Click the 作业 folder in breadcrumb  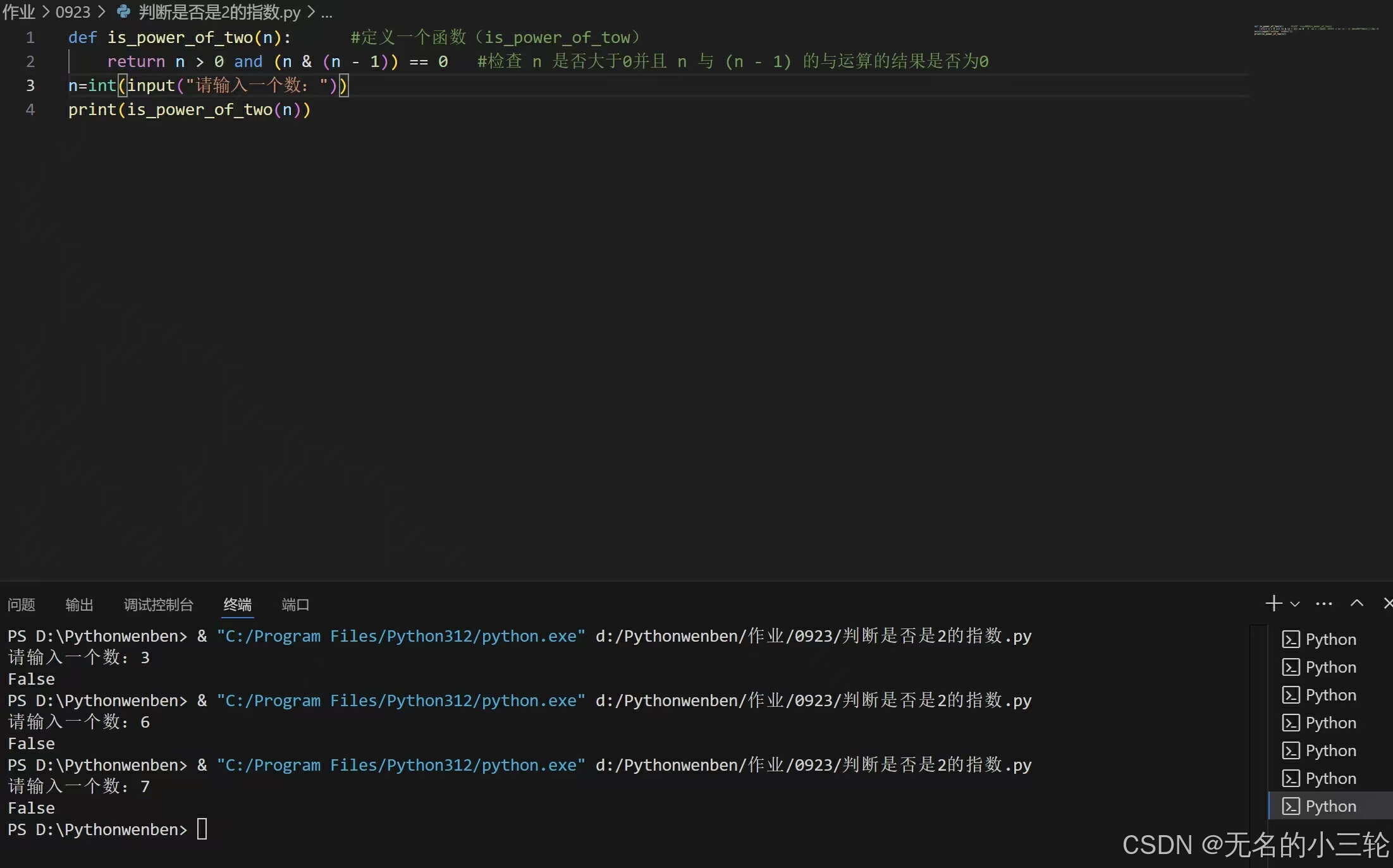pos(18,12)
